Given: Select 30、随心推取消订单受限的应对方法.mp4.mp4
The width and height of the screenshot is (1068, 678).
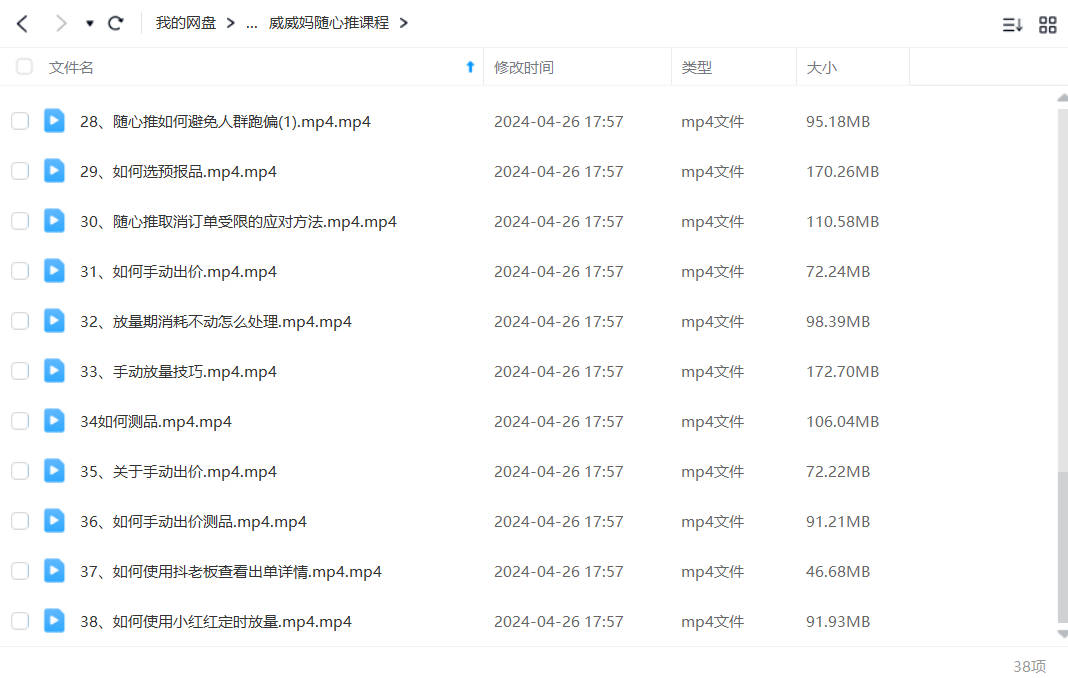Looking at the screenshot, I should click(x=238, y=222).
